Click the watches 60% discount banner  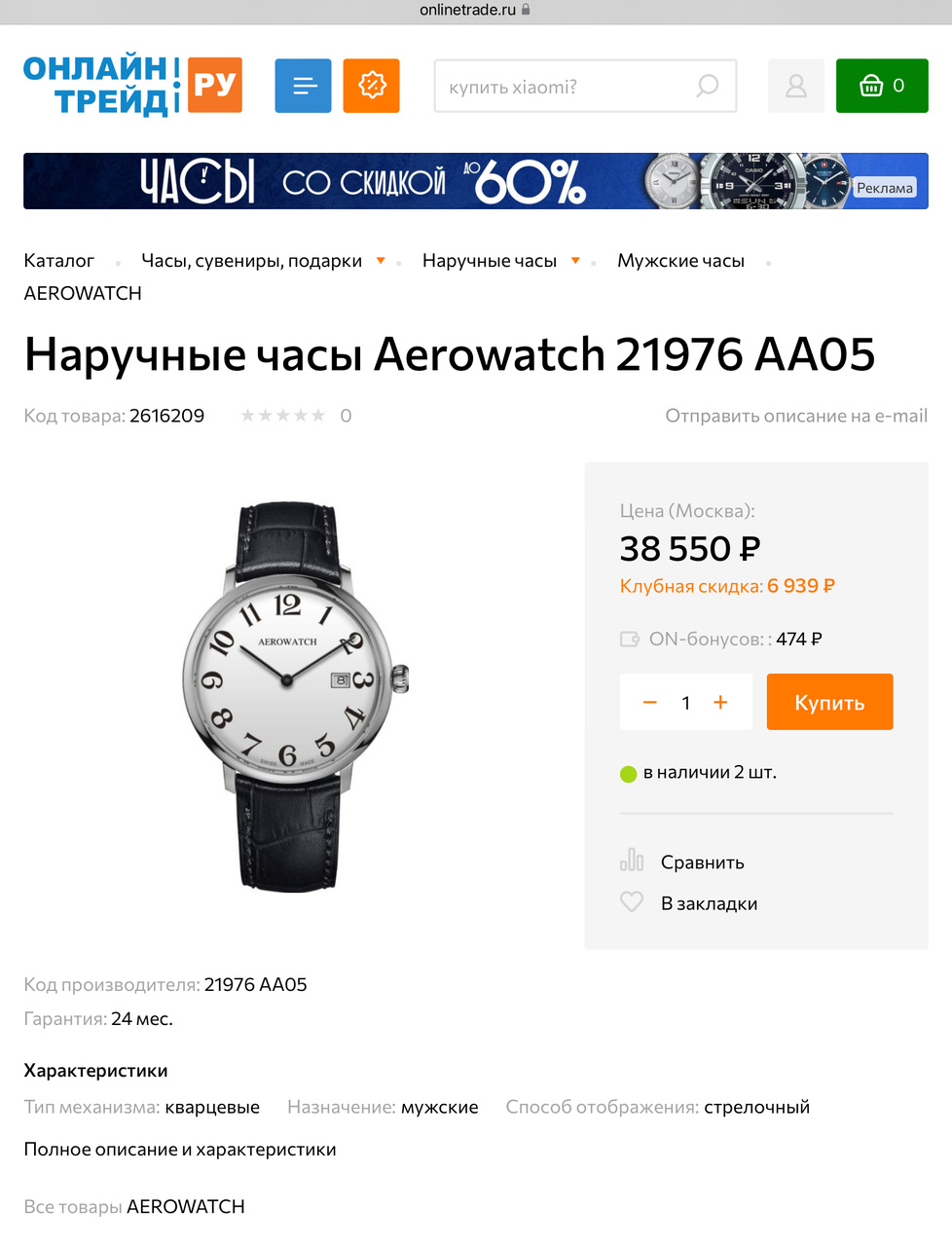pyautogui.click(x=476, y=181)
